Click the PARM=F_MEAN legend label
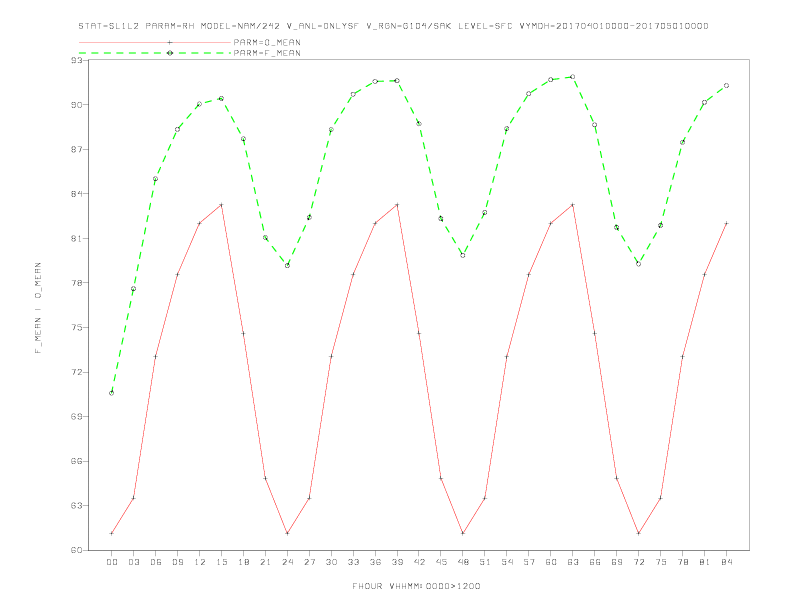Screen dimensions: 792x612 point(267,53)
